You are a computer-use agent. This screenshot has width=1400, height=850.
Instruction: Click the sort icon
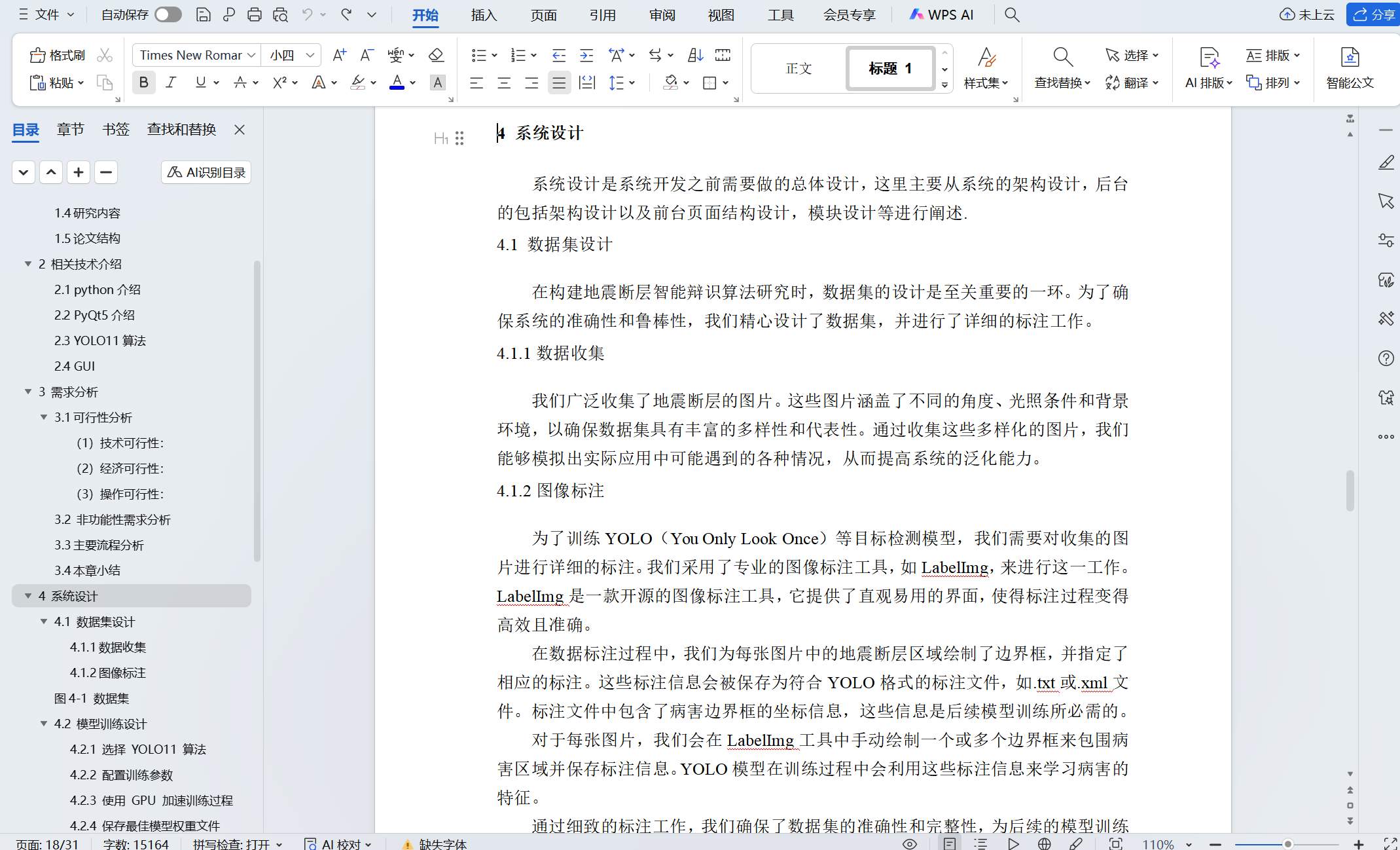click(695, 55)
